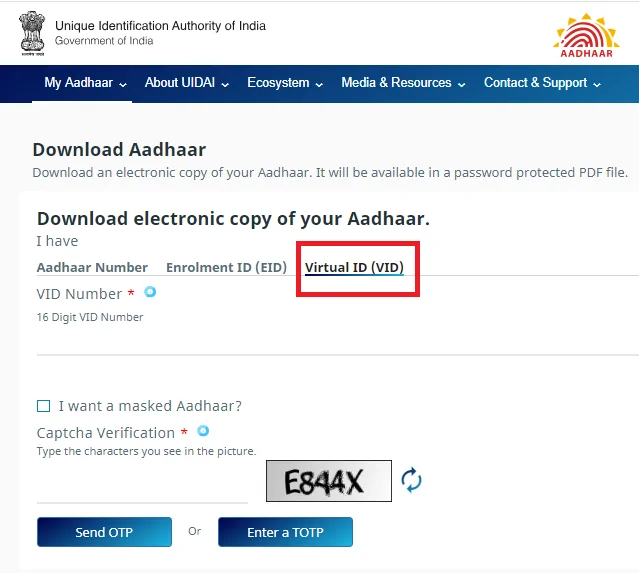Click the Aadhaar logo in header

pyautogui.click(x=586, y=35)
